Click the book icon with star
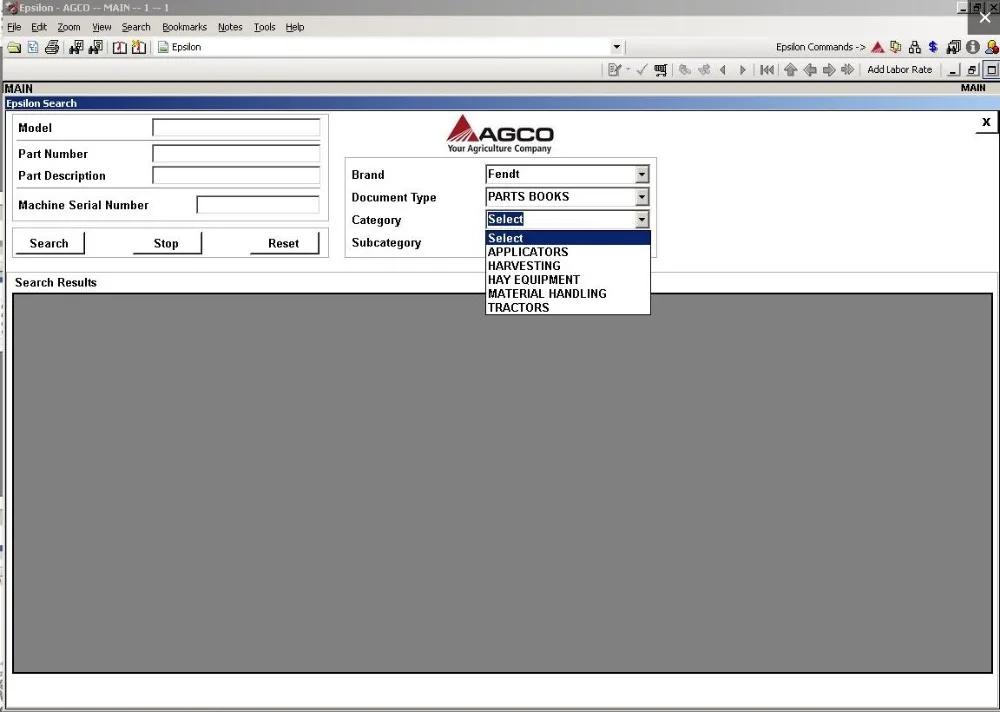Screen dimensions: 1000x712 (138, 47)
